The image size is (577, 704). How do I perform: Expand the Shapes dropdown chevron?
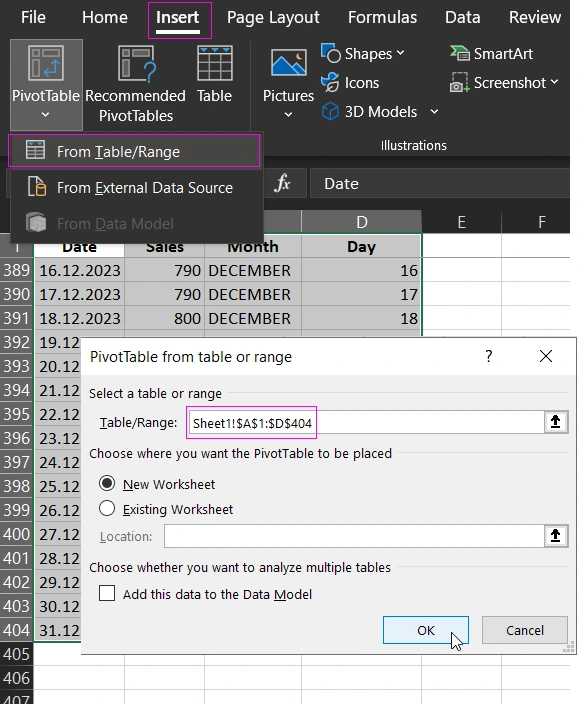click(401, 53)
